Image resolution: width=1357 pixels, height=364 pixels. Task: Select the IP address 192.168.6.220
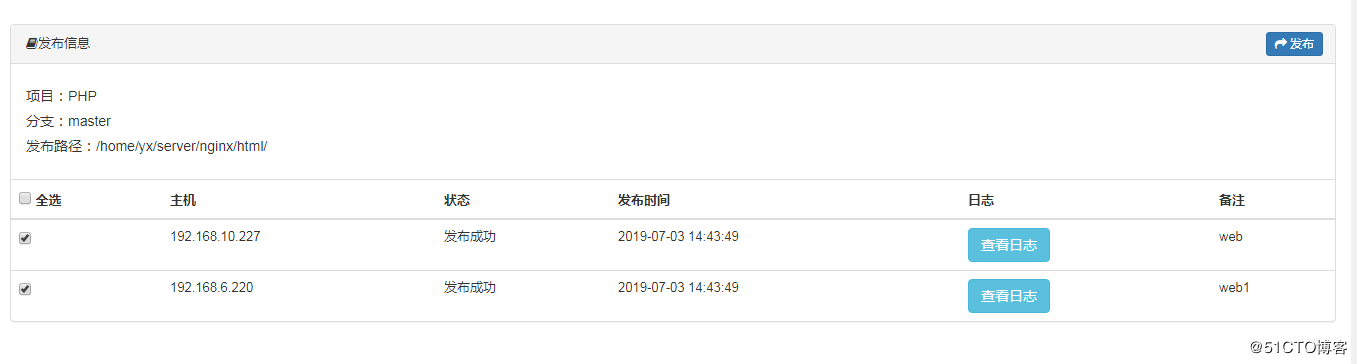[x=212, y=288]
